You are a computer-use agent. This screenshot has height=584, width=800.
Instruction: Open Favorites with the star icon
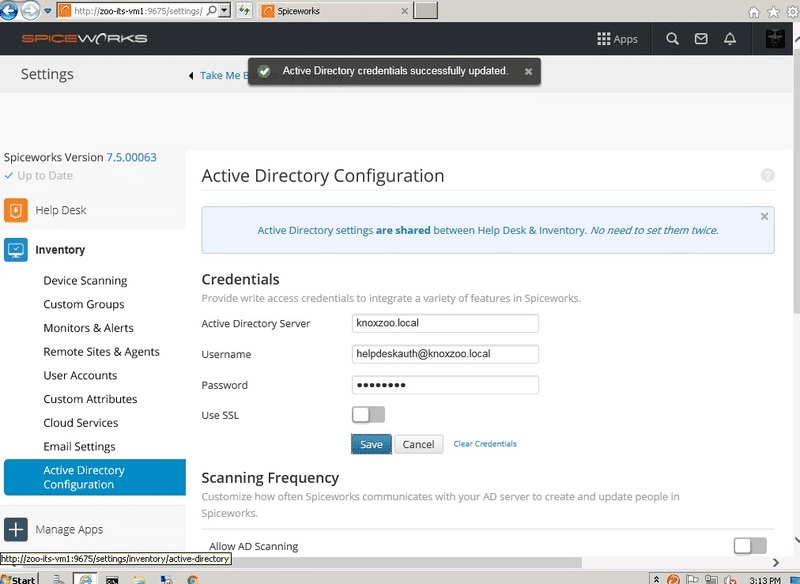773,12
